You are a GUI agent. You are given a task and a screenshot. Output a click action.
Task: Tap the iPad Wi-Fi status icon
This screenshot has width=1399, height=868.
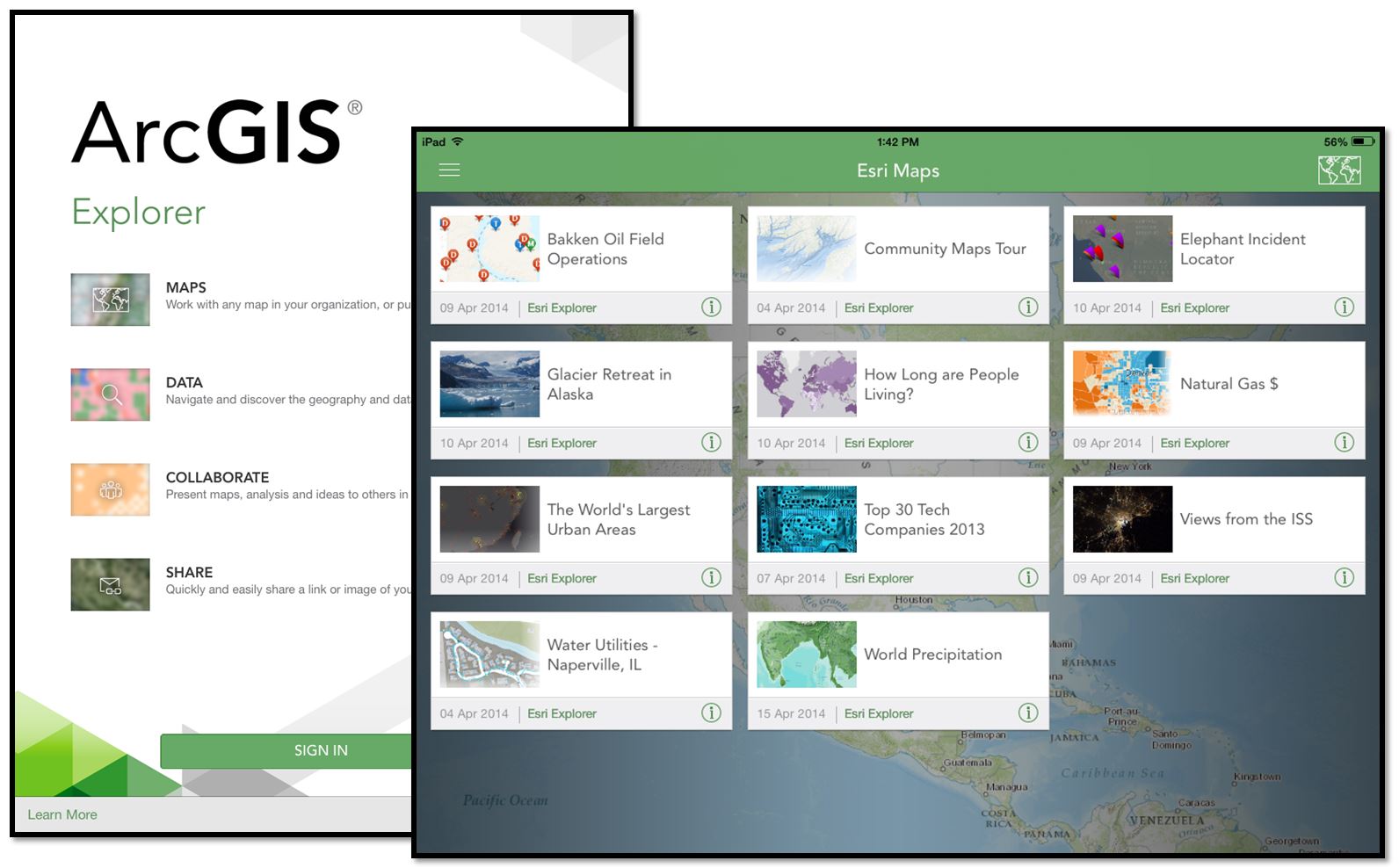(x=457, y=141)
